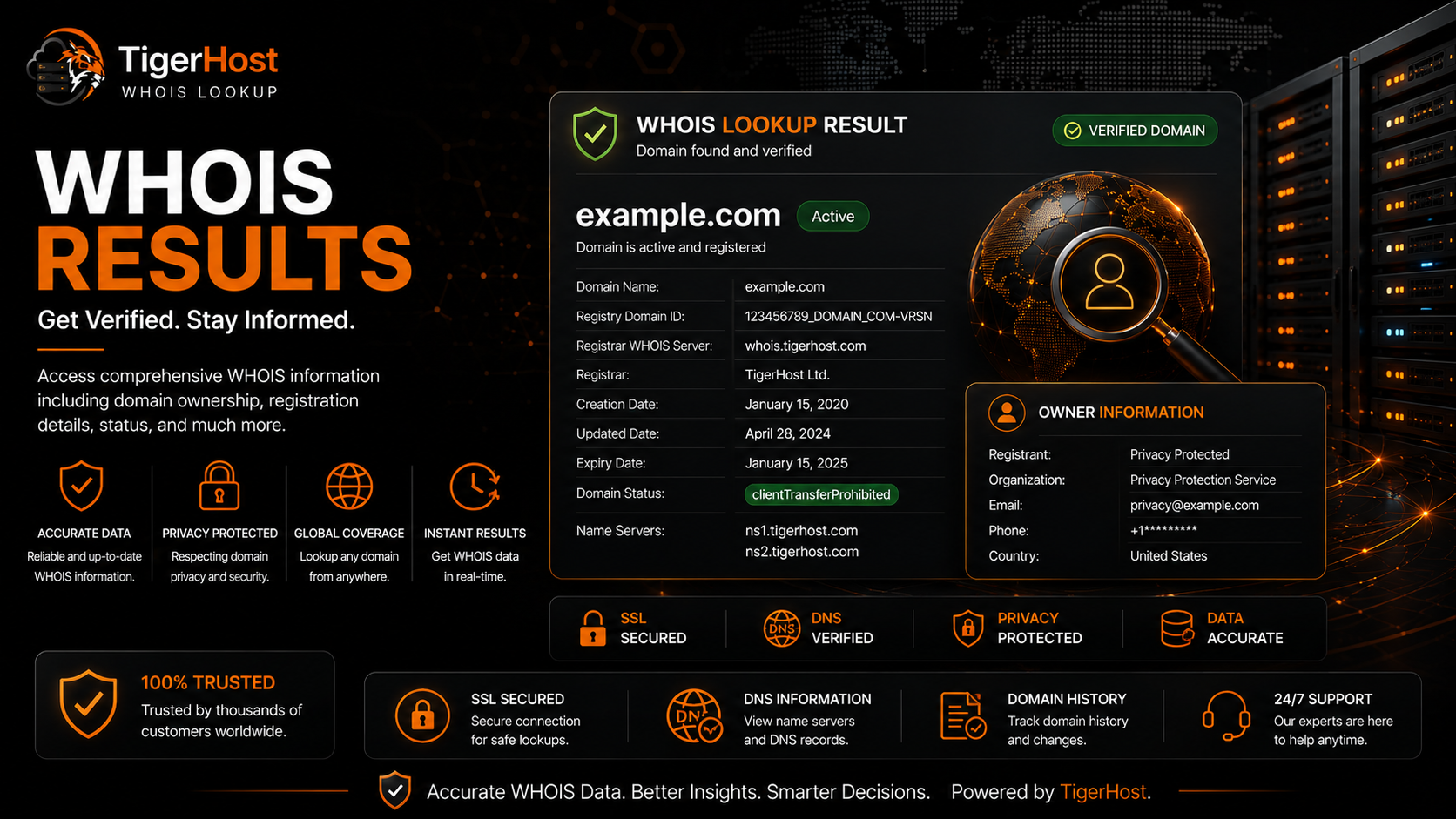The height and width of the screenshot is (819, 1456).
Task: Click the TigerHost Ltd. registrar value
Action: click(787, 375)
